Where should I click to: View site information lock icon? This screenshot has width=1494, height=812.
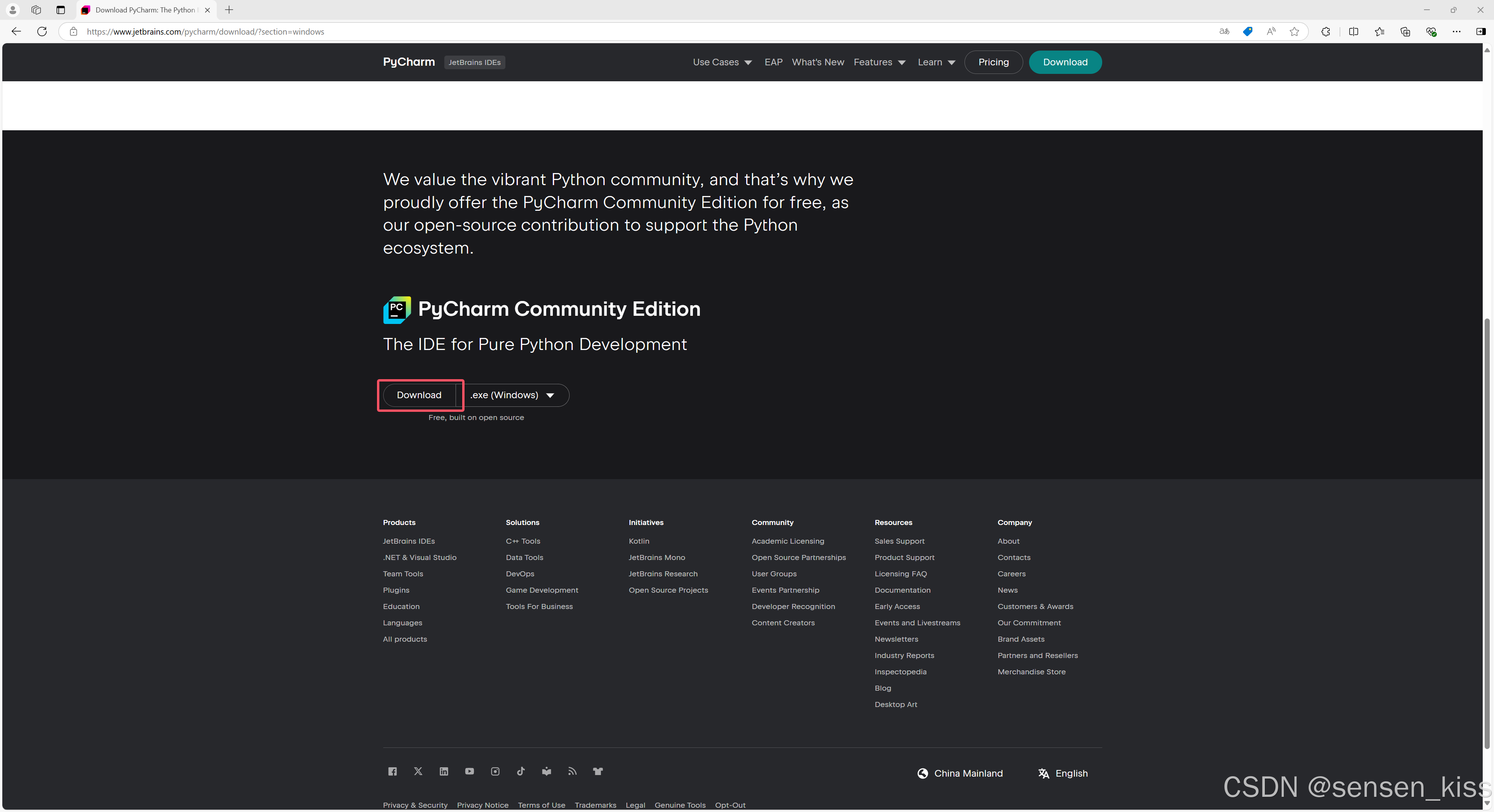point(73,31)
